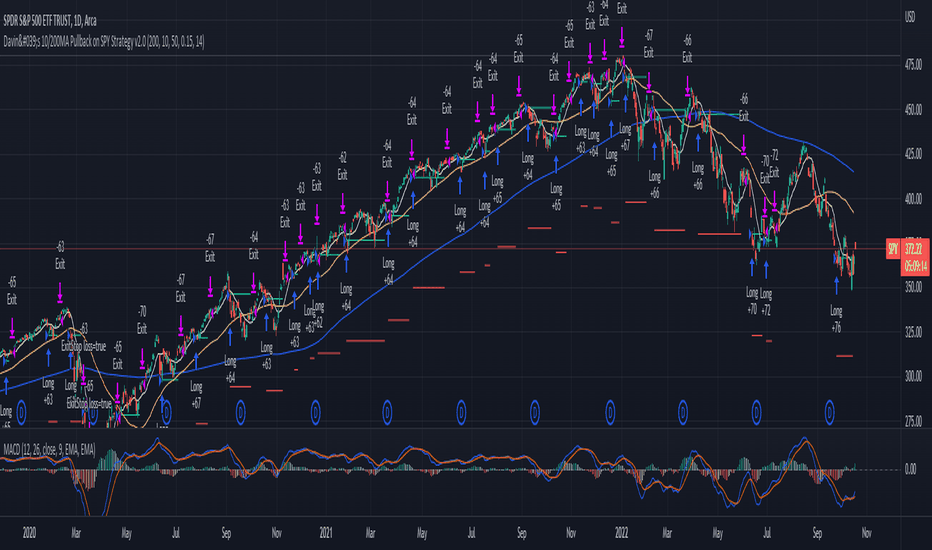The width and height of the screenshot is (932, 550).
Task: Click the dividend marker for December 2020
Action: (316, 411)
